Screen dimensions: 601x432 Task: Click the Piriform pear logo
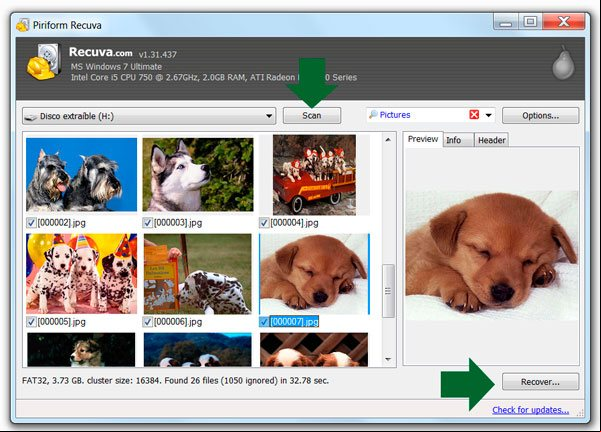[563, 63]
